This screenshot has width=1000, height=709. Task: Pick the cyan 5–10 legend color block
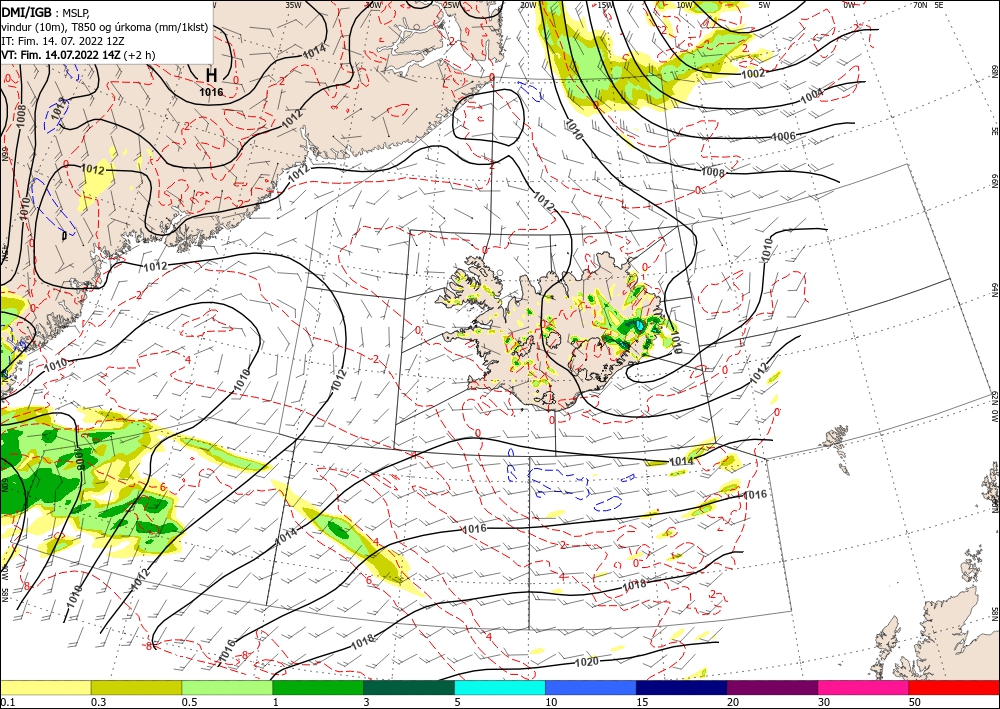(x=500, y=687)
